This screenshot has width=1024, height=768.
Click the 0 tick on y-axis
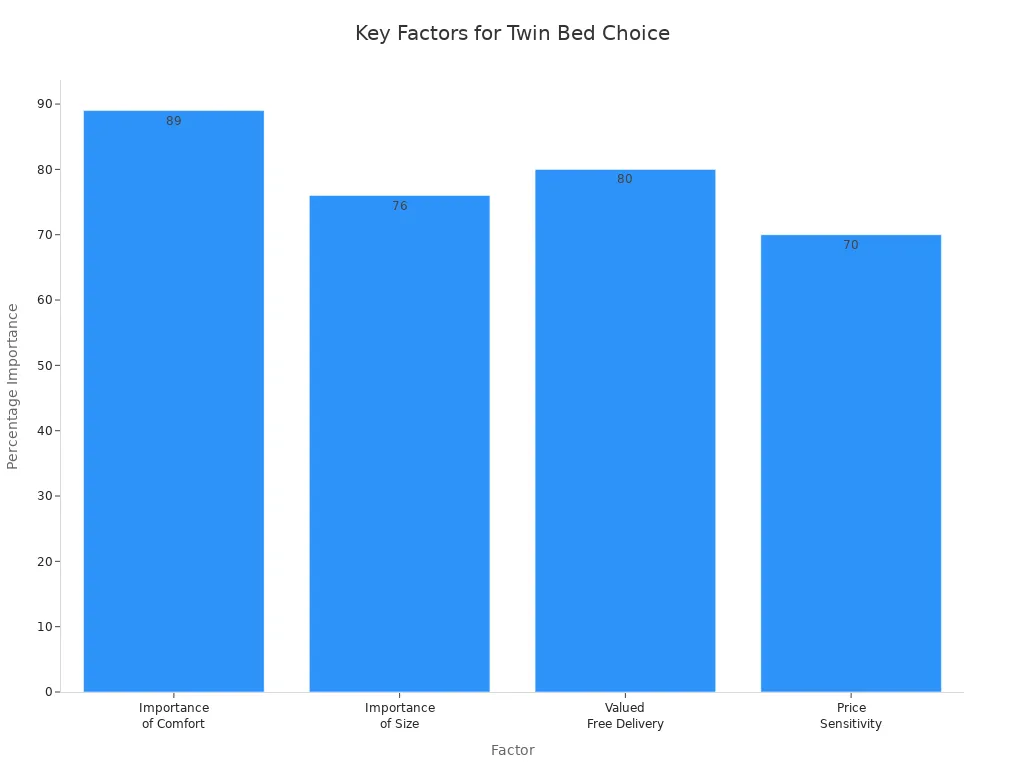point(49,692)
